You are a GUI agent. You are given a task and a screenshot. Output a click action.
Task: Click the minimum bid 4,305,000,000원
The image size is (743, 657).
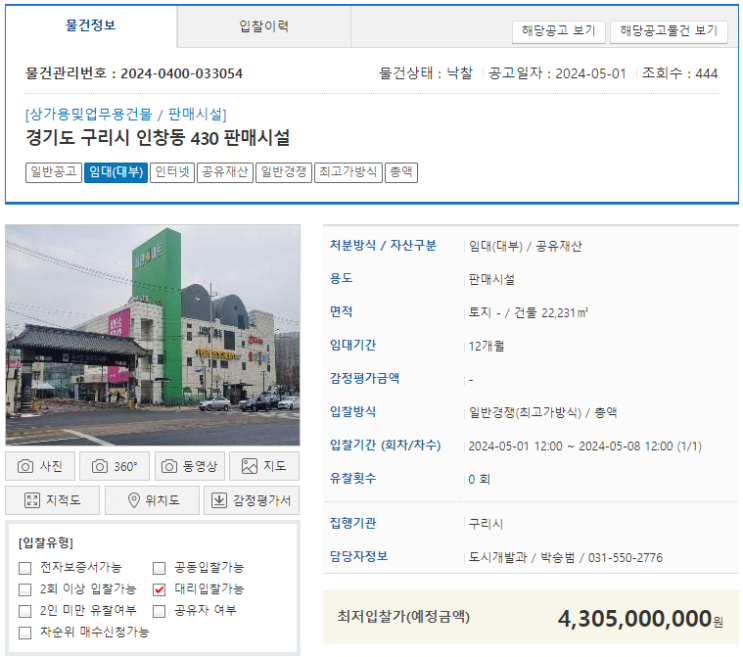[x=640, y=619]
